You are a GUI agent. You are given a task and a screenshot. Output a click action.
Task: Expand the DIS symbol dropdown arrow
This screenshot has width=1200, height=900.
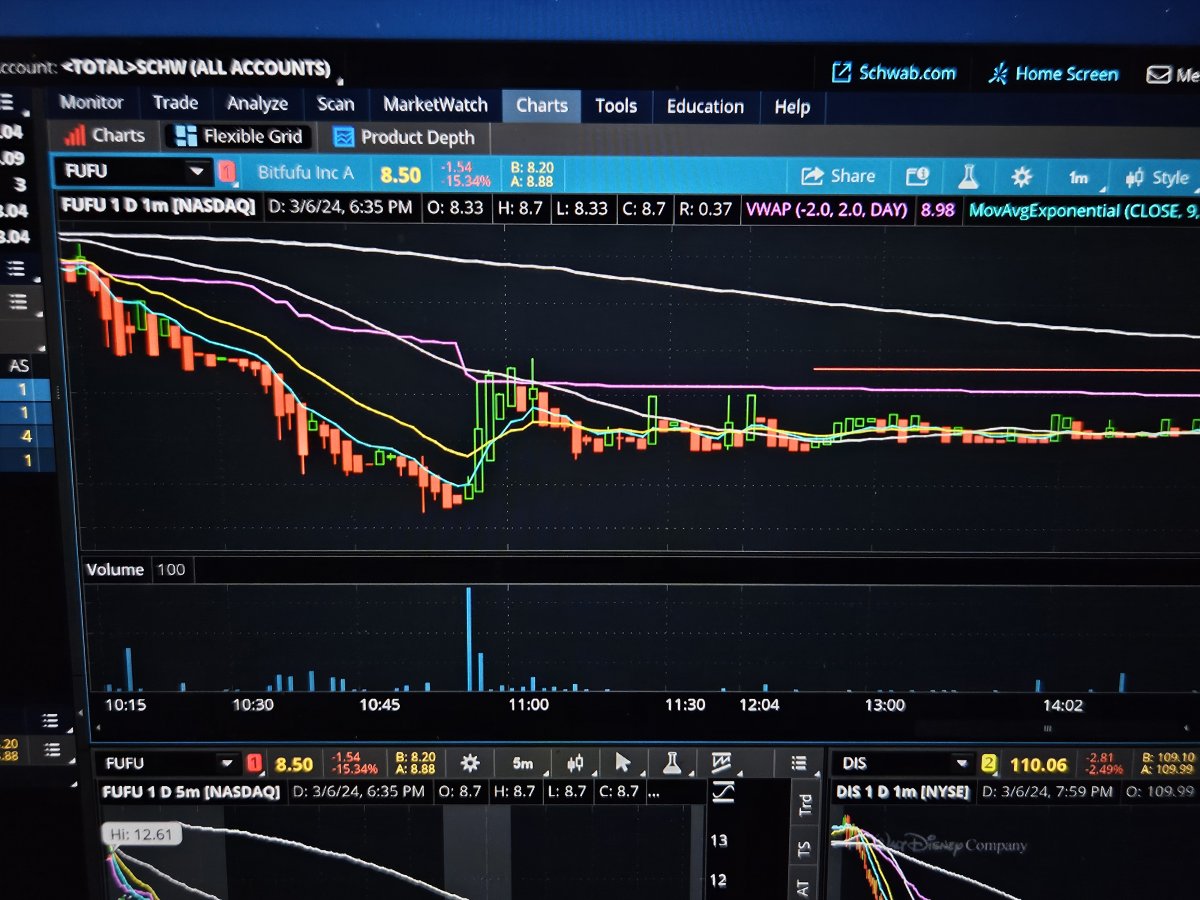click(x=962, y=763)
